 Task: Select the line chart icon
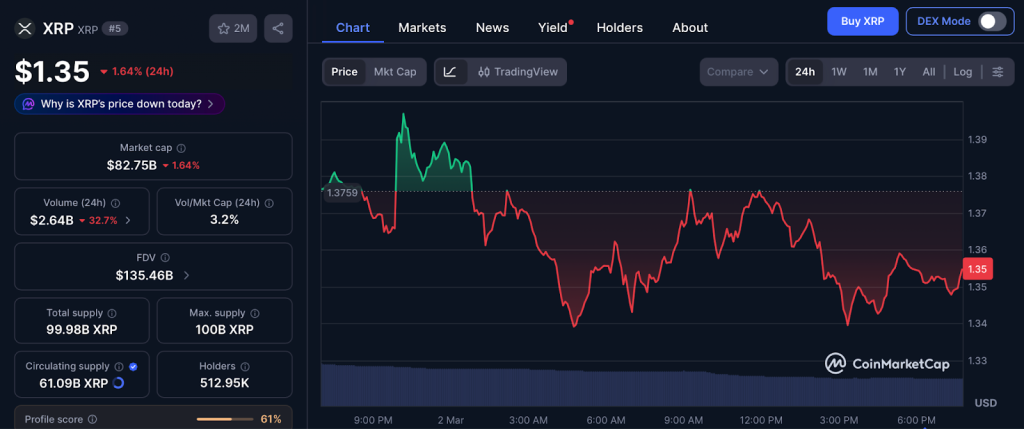pos(450,72)
